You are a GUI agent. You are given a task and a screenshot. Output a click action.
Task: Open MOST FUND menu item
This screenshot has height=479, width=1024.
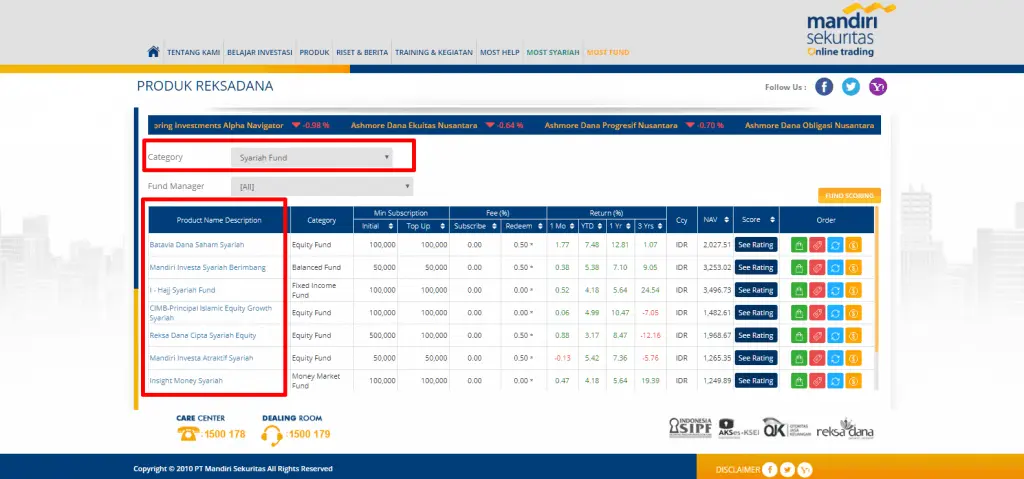coord(608,52)
